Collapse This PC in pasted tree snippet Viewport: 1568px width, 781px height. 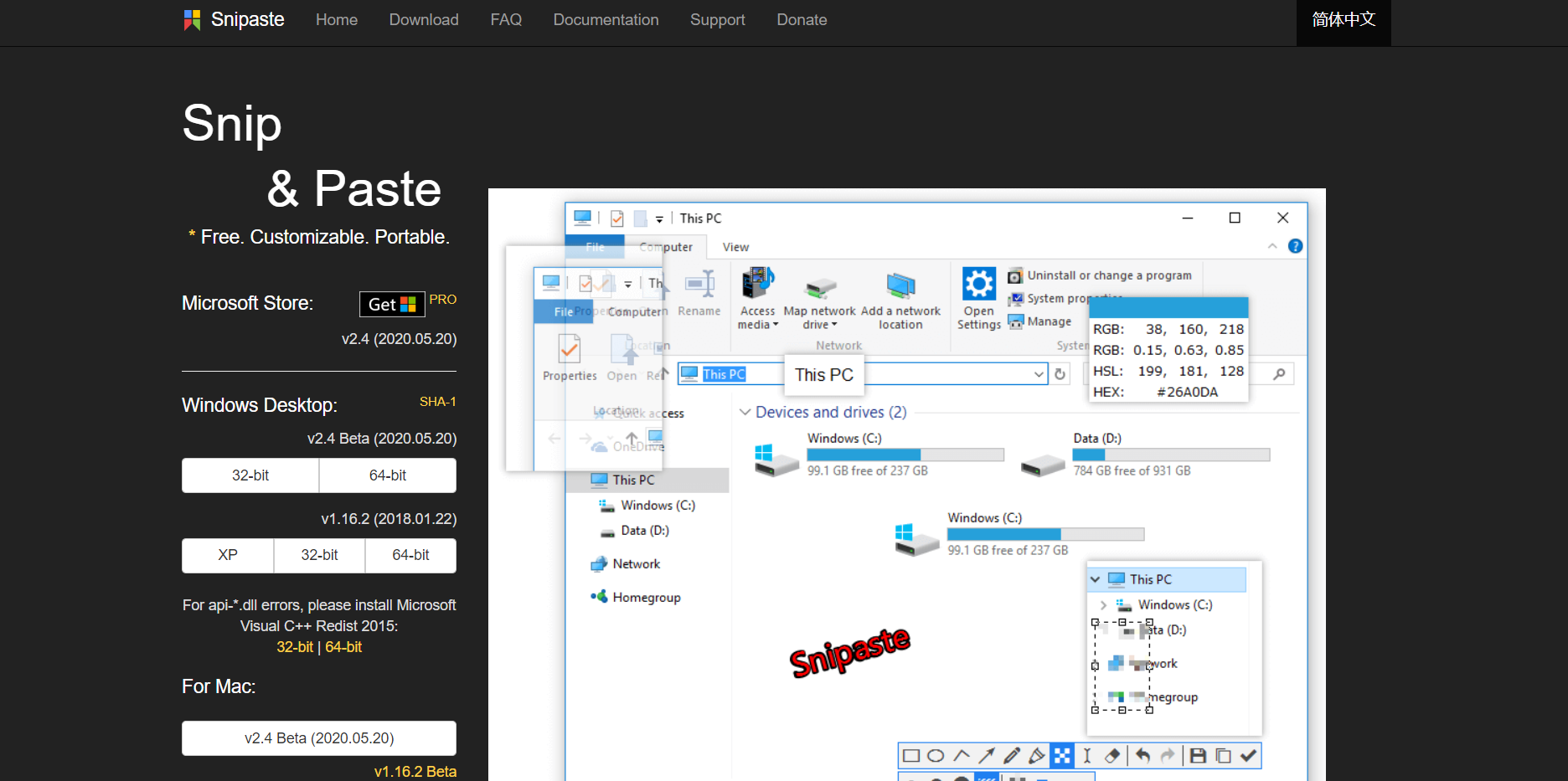coord(1095,579)
